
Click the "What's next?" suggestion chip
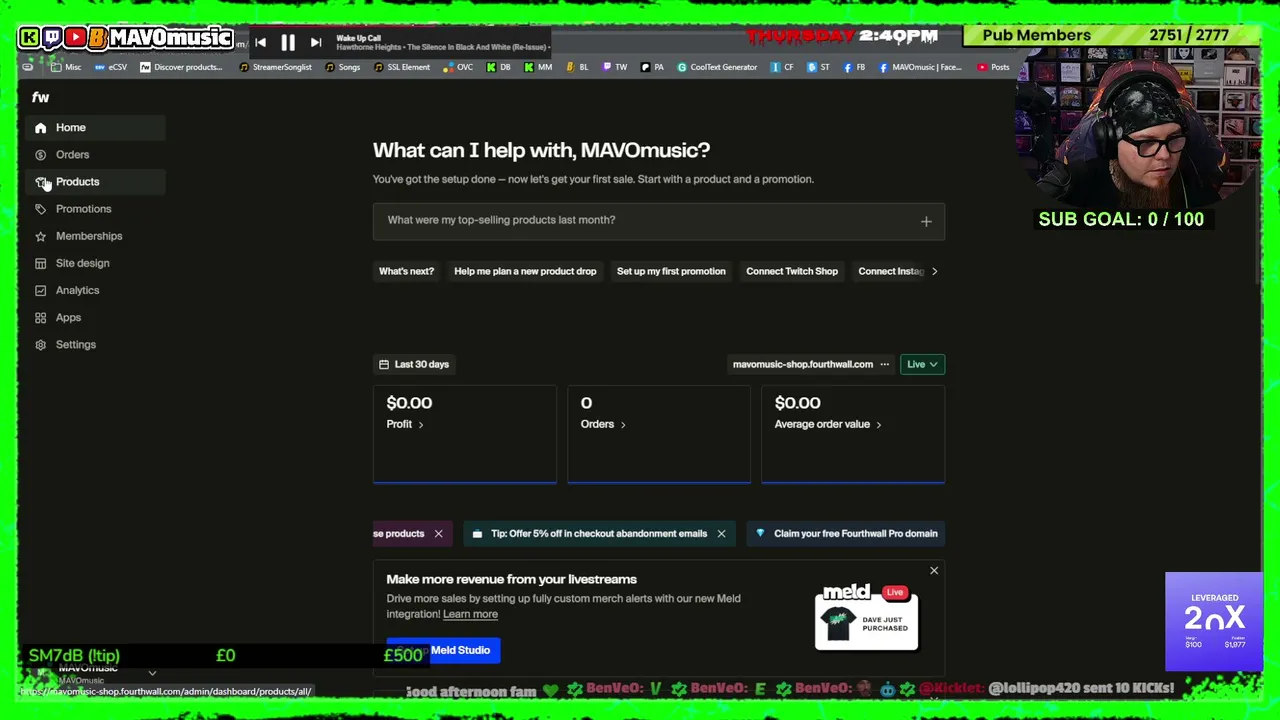tap(406, 271)
